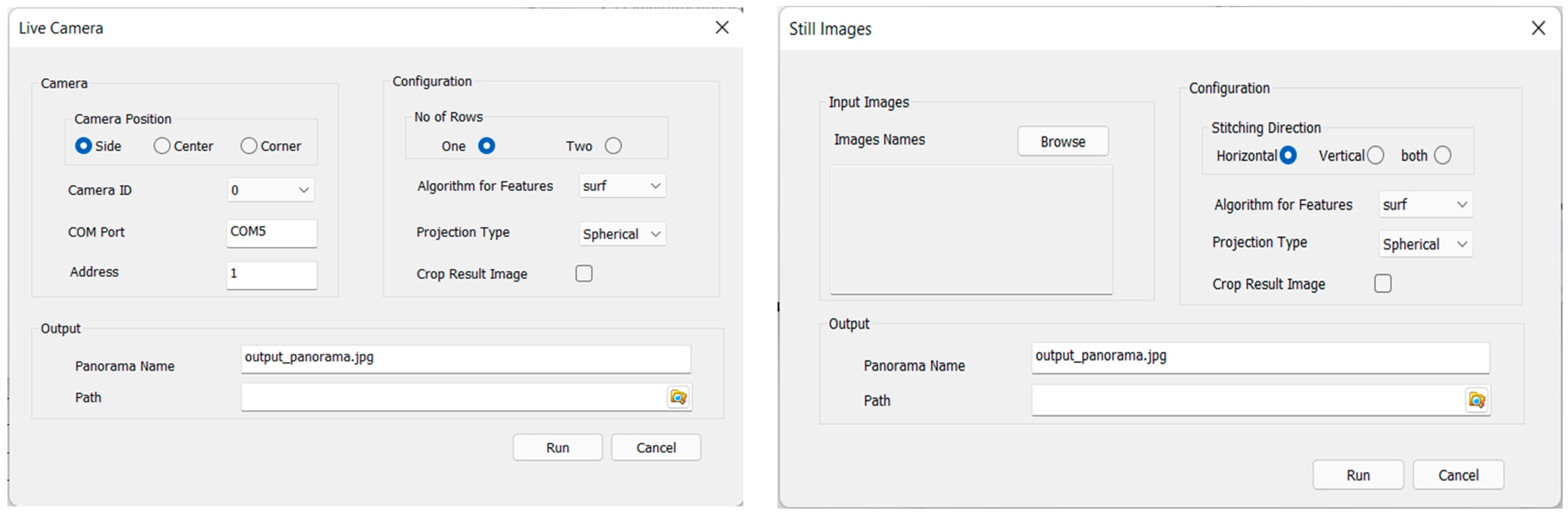Enable Crop Result Image in Live Camera

[x=584, y=274]
